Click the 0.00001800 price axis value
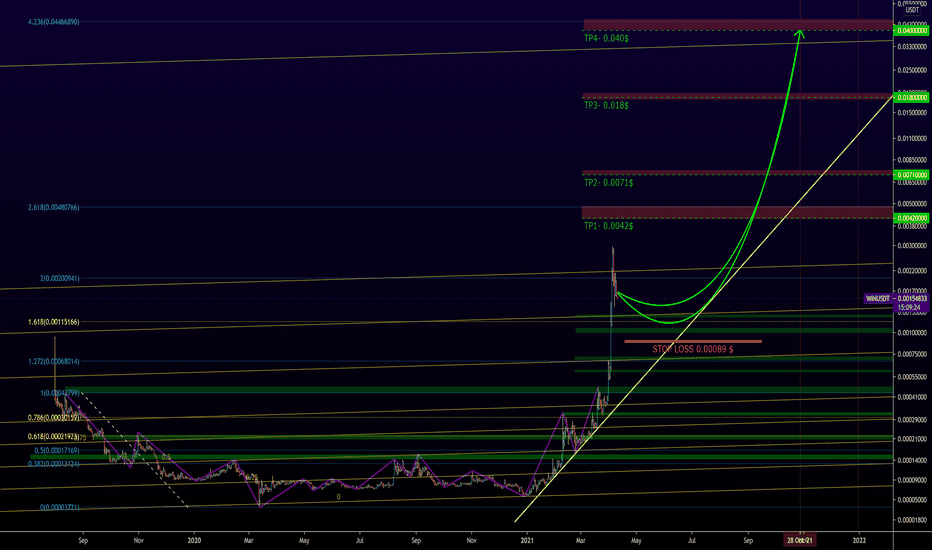 click(x=912, y=520)
